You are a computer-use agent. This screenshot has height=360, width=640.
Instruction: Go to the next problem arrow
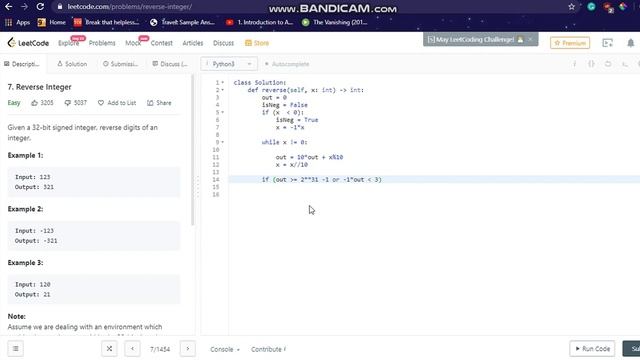pos(188,349)
